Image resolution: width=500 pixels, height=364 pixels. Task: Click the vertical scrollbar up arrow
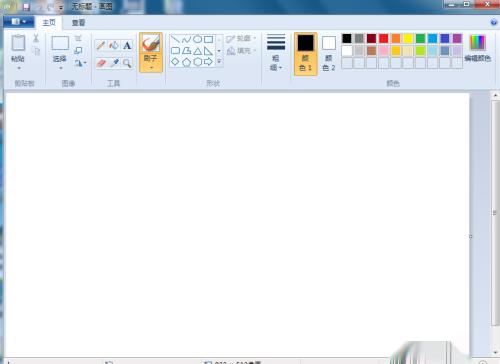[x=495, y=95]
